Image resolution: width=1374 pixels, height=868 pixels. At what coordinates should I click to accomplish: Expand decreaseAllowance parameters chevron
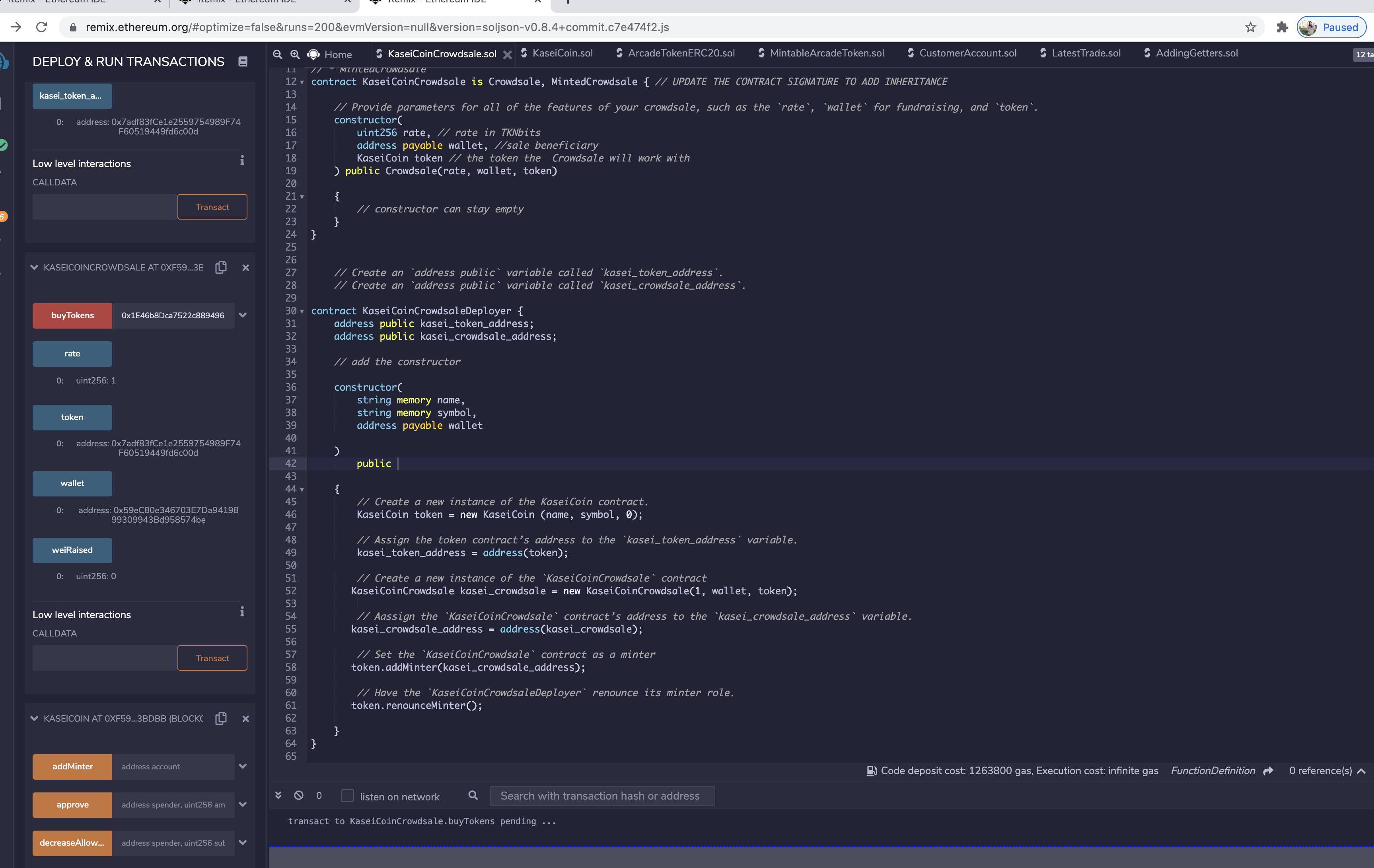[x=243, y=842]
